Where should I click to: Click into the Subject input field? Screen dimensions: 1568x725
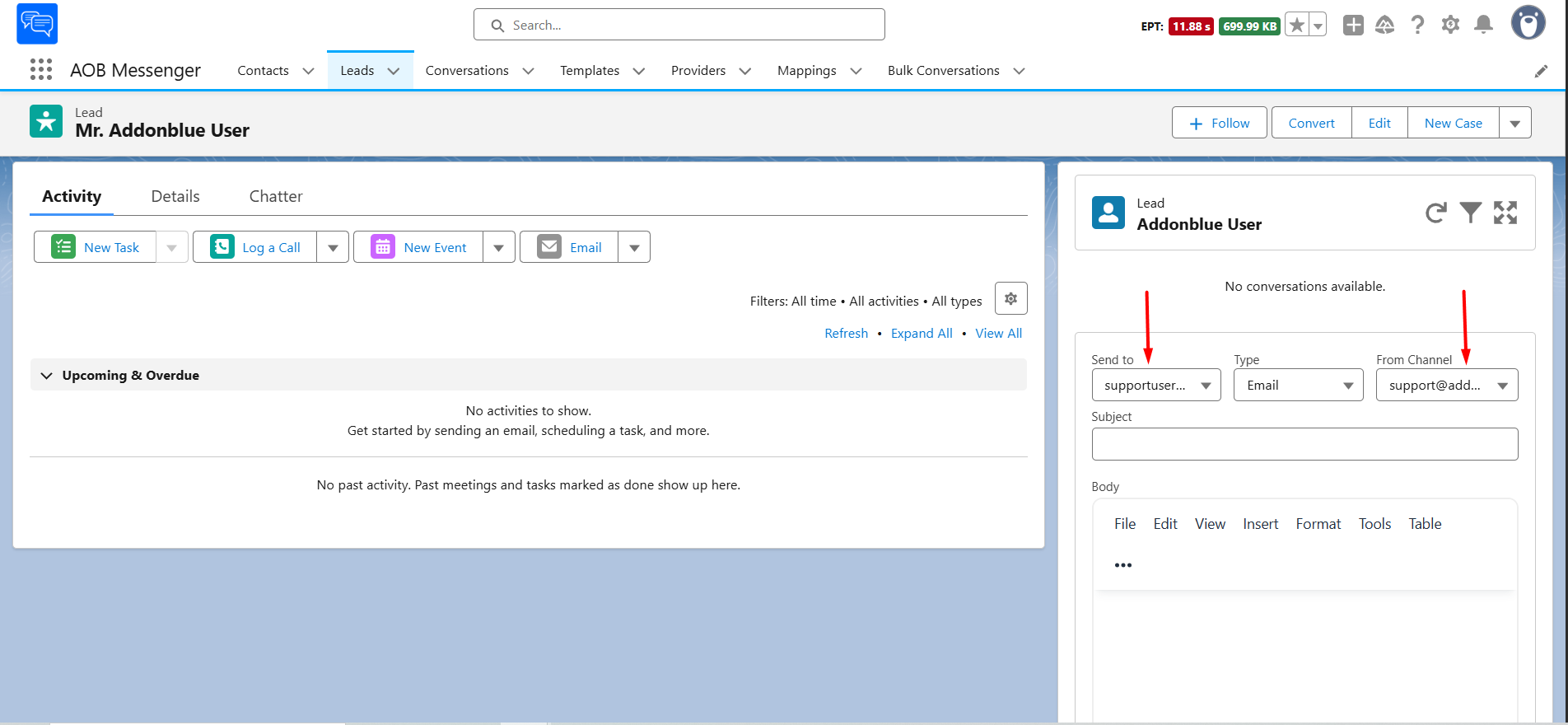point(1304,444)
